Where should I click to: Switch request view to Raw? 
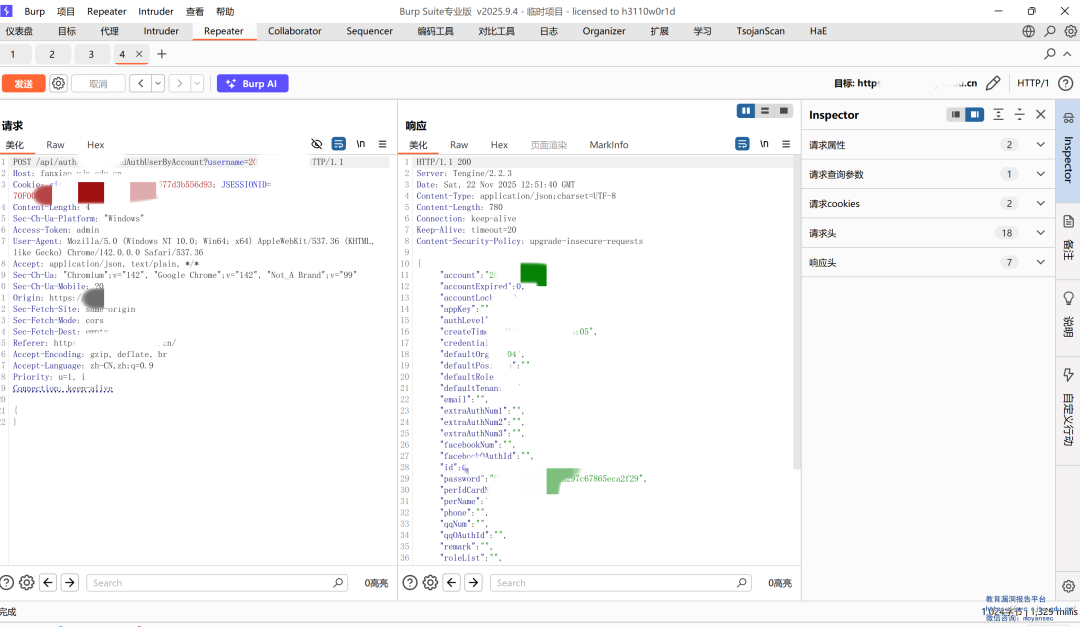[x=55, y=145]
